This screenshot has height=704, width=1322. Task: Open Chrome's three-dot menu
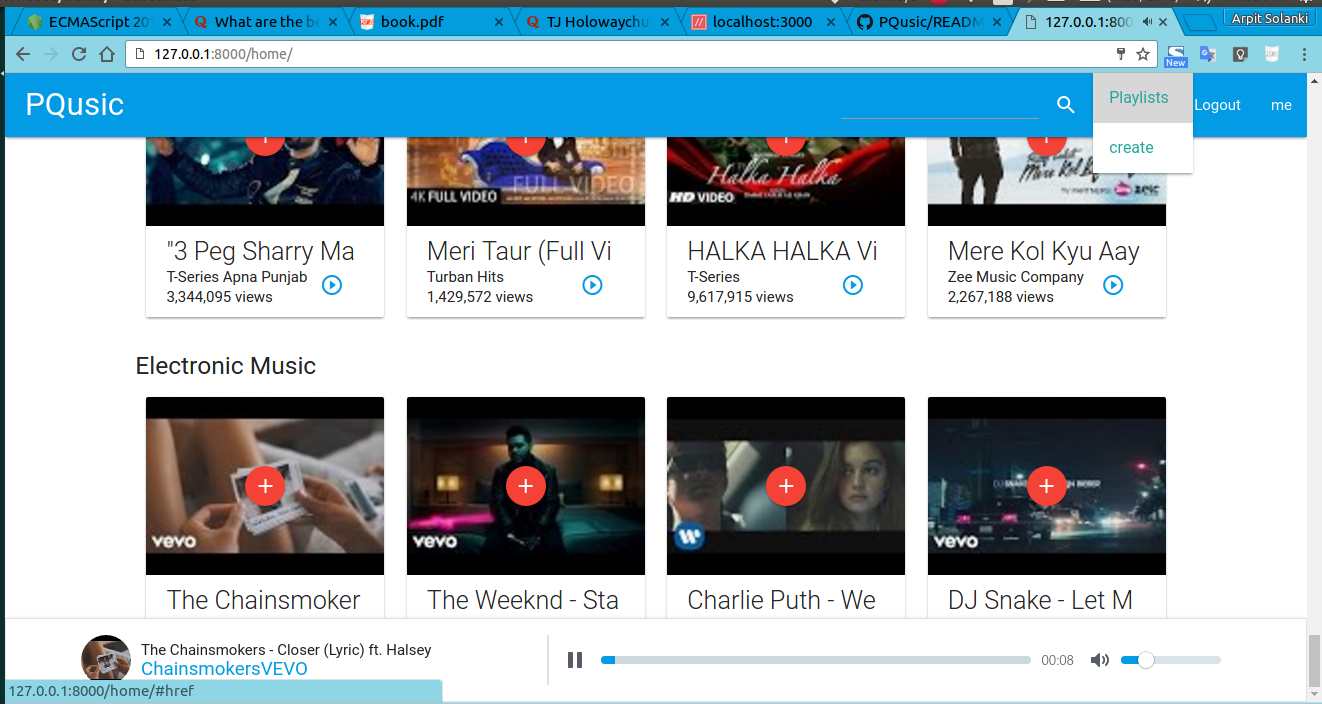tap(1305, 54)
